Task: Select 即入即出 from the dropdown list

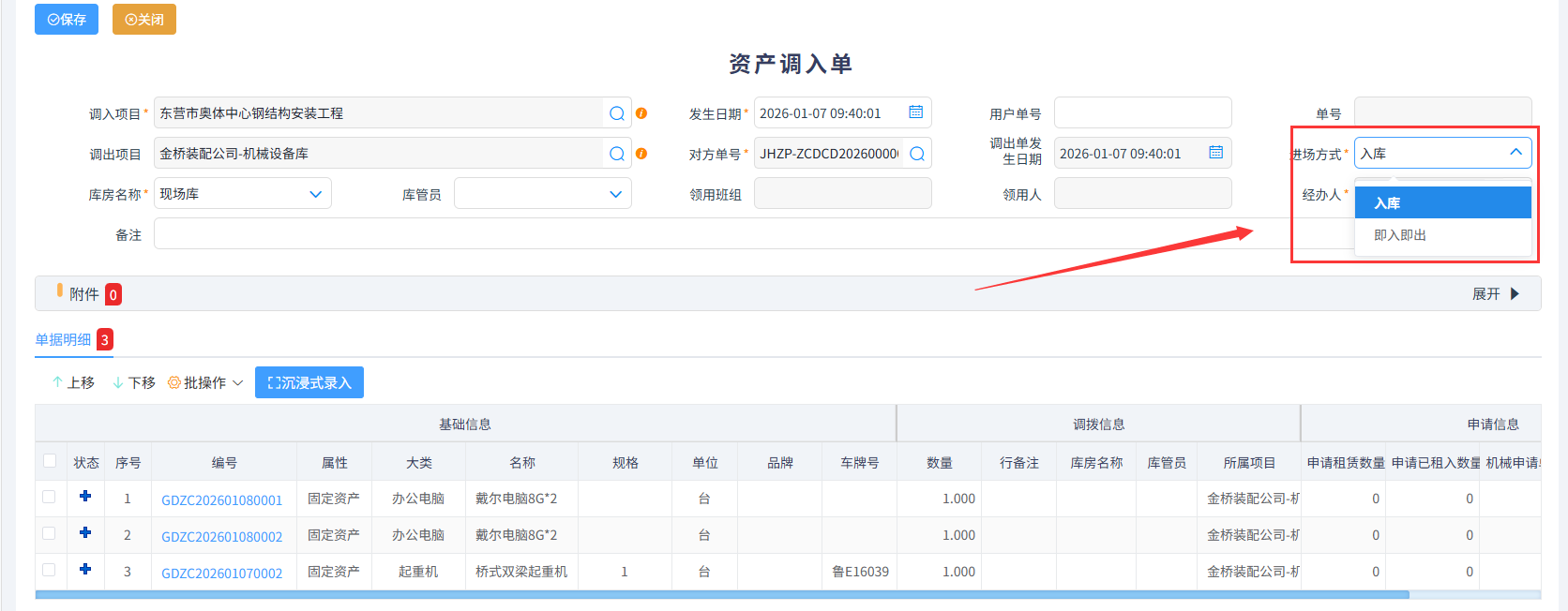Action: pos(1400,235)
